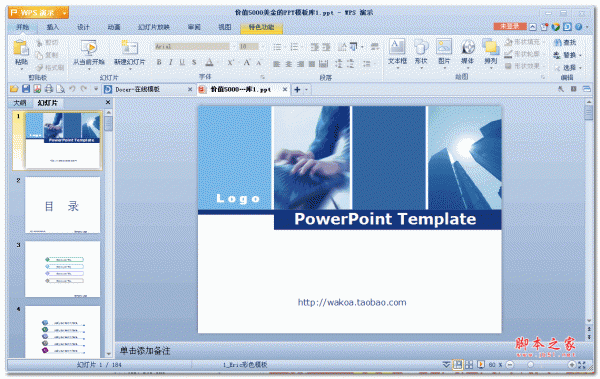Open the Special Features (特色功能) tab

261,27
